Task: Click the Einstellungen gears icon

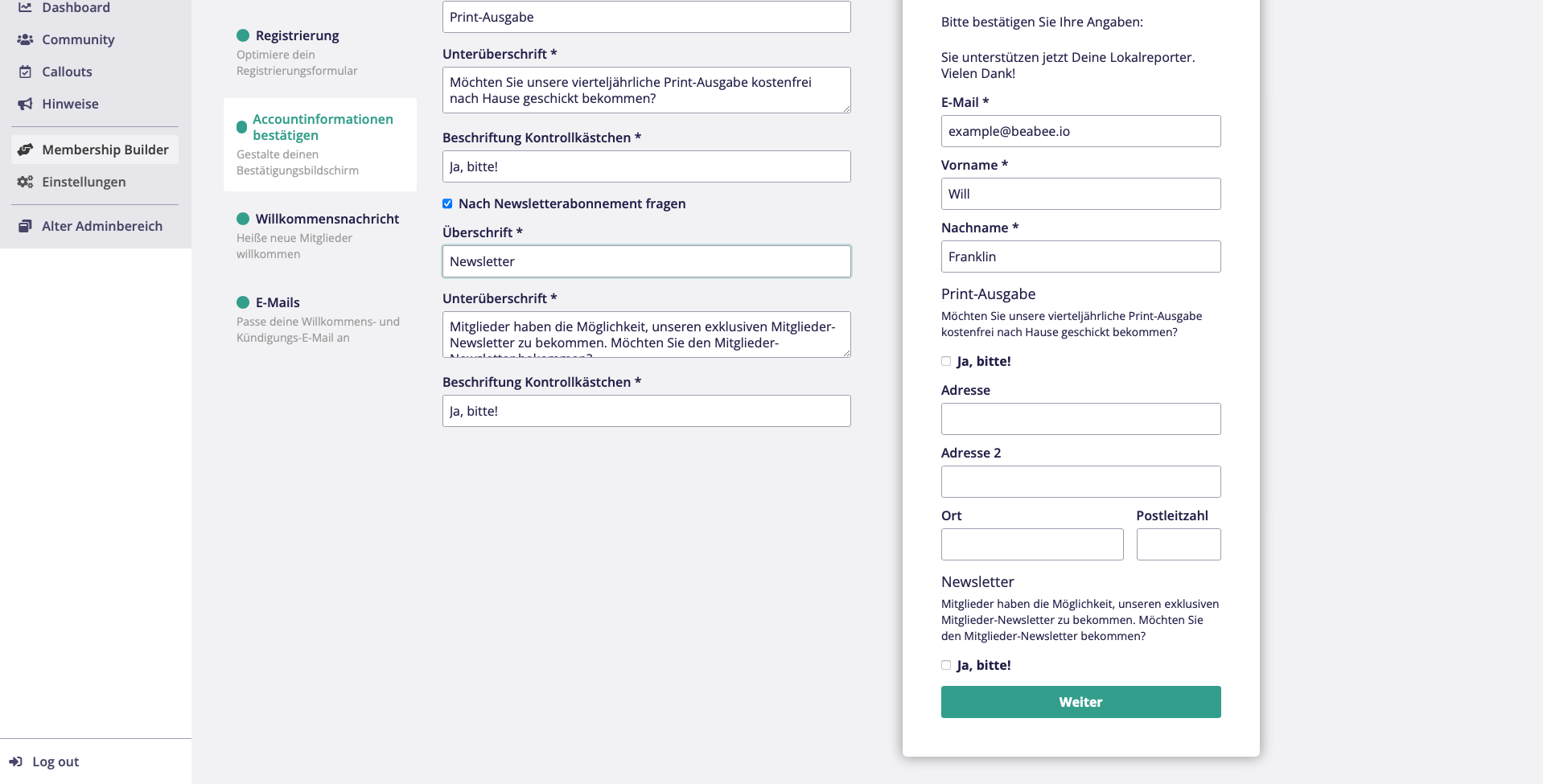Action: (25, 182)
